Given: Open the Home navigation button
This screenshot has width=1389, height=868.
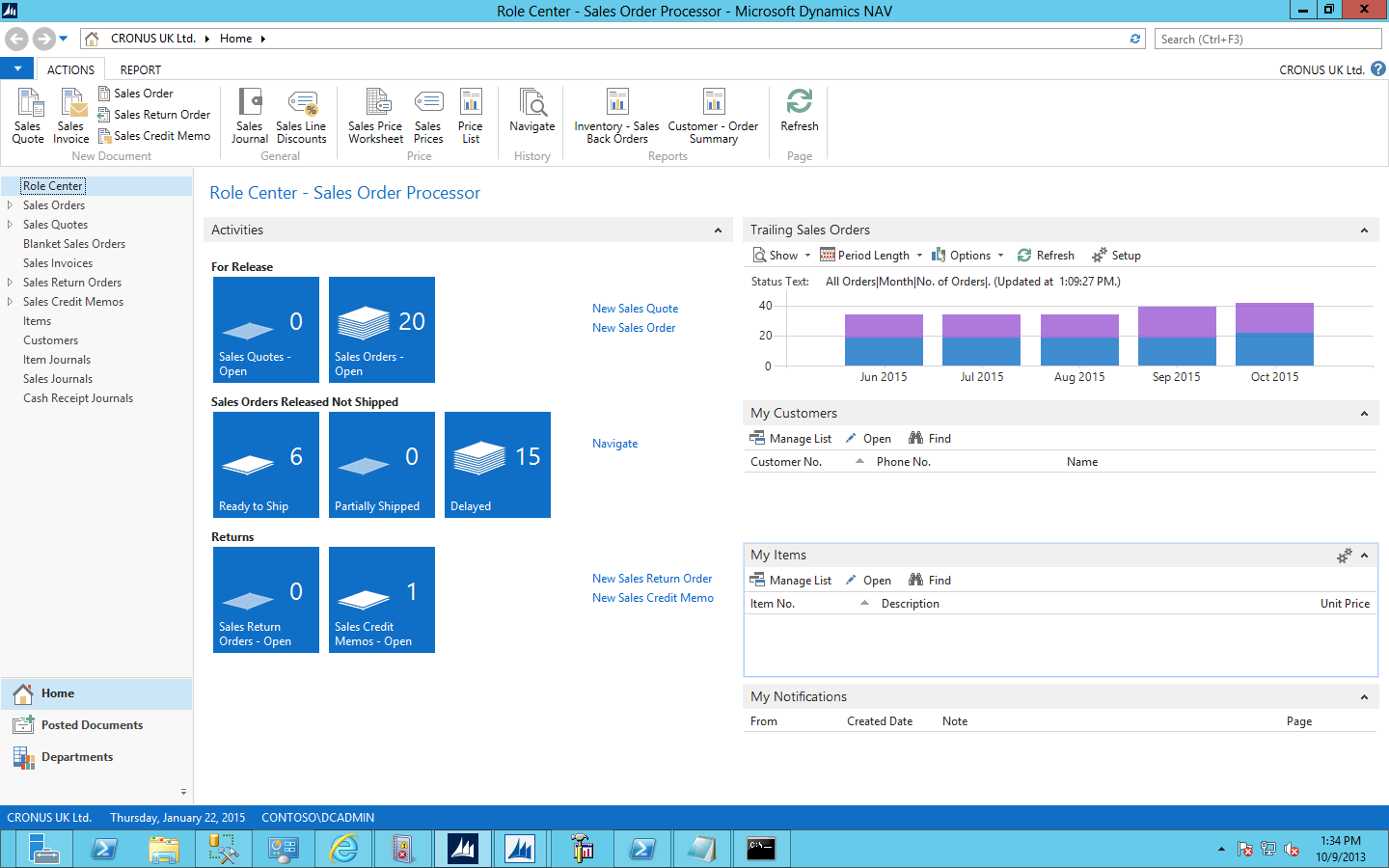Looking at the screenshot, I should pos(96,693).
